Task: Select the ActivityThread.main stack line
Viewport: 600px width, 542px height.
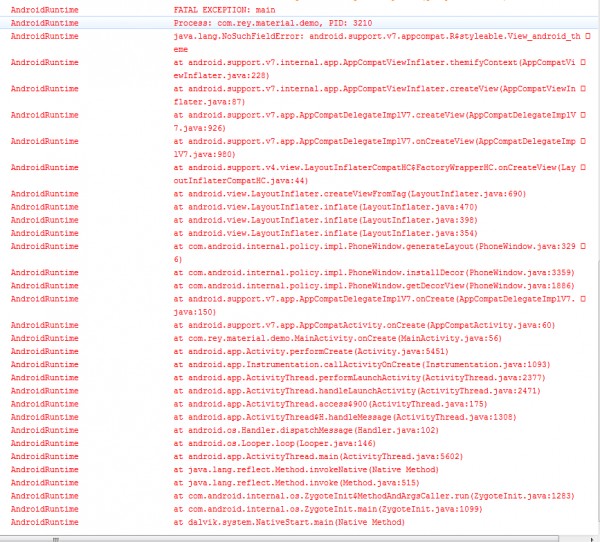Action: [318, 456]
